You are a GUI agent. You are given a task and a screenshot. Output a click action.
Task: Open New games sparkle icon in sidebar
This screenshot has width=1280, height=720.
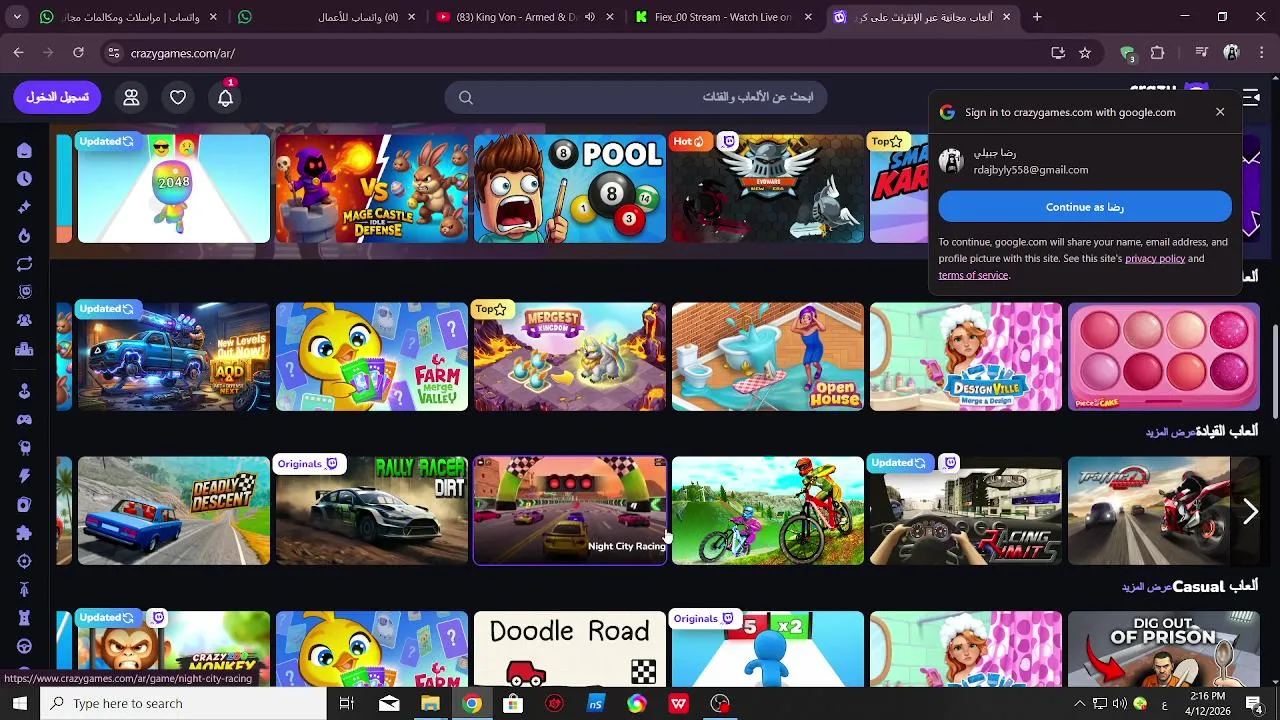coord(24,207)
